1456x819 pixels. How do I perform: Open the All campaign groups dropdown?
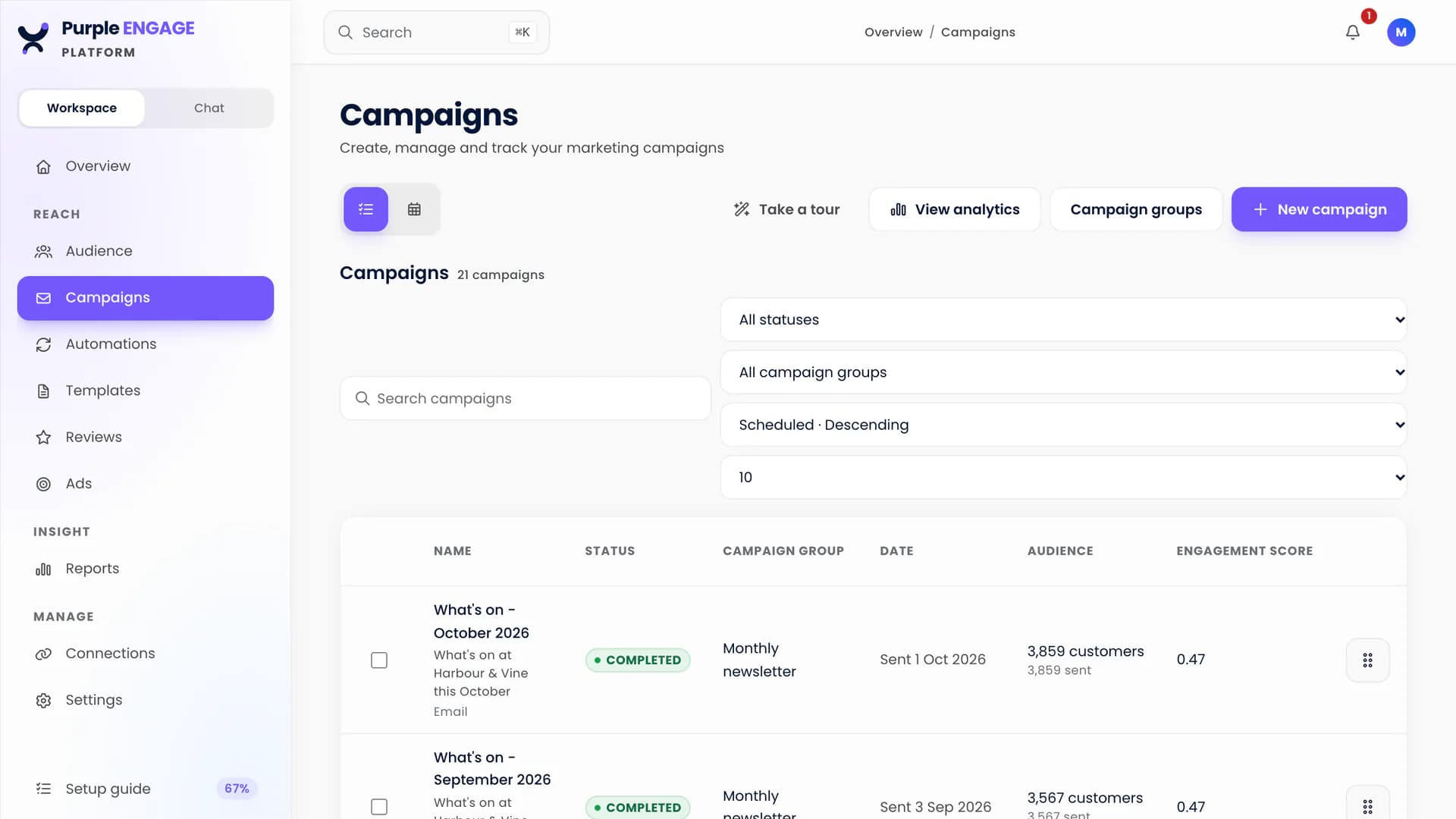click(x=1063, y=372)
